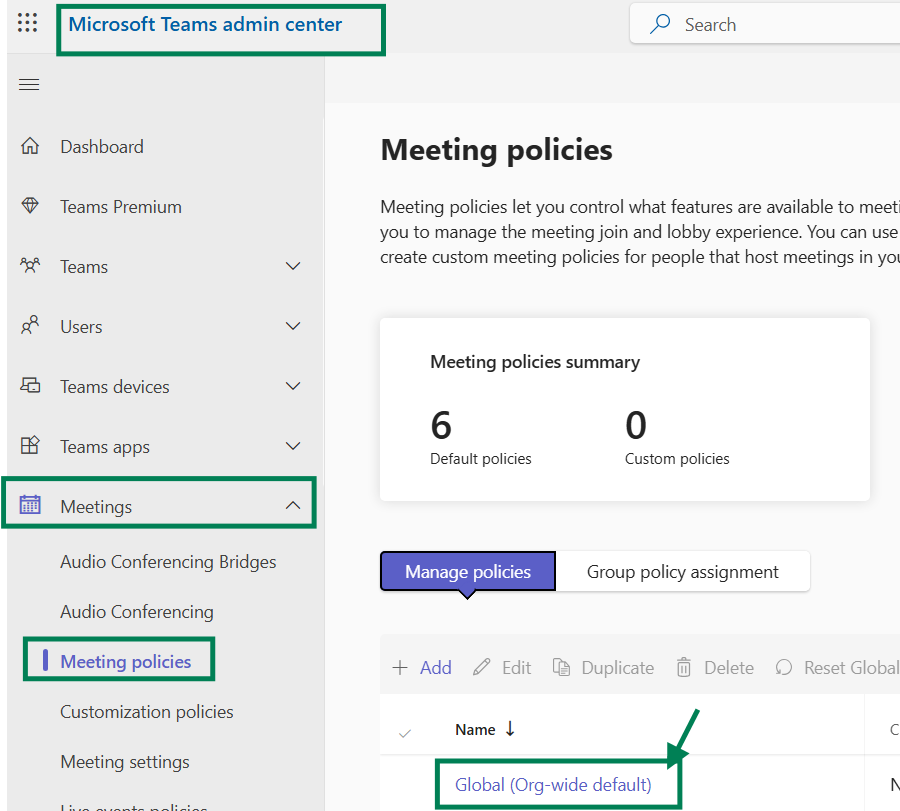Open Dashboard from the sidebar
The width and height of the screenshot is (900, 811).
(x=102, y=146)
